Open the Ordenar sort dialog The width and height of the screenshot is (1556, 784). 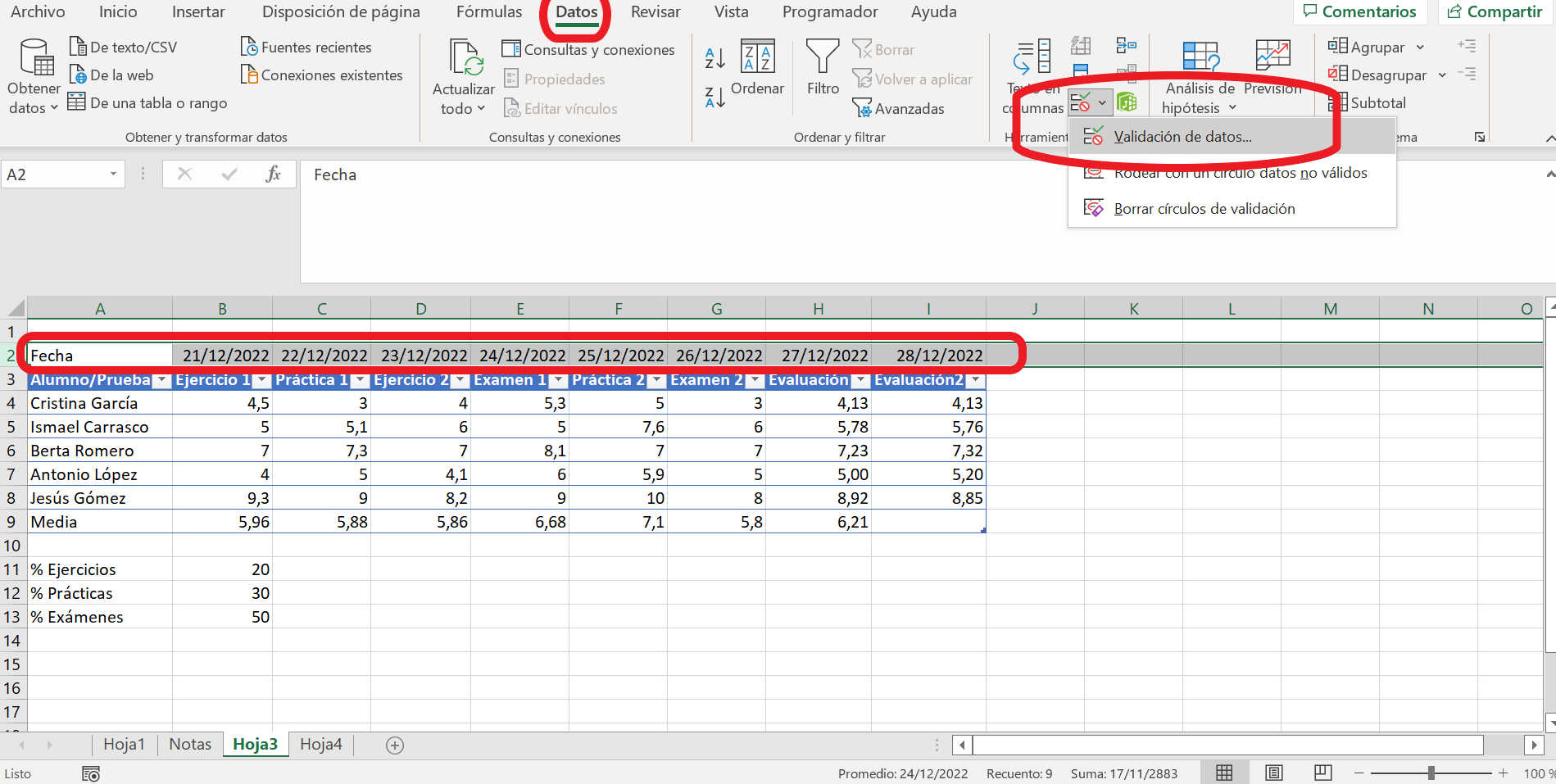[757, 67]
